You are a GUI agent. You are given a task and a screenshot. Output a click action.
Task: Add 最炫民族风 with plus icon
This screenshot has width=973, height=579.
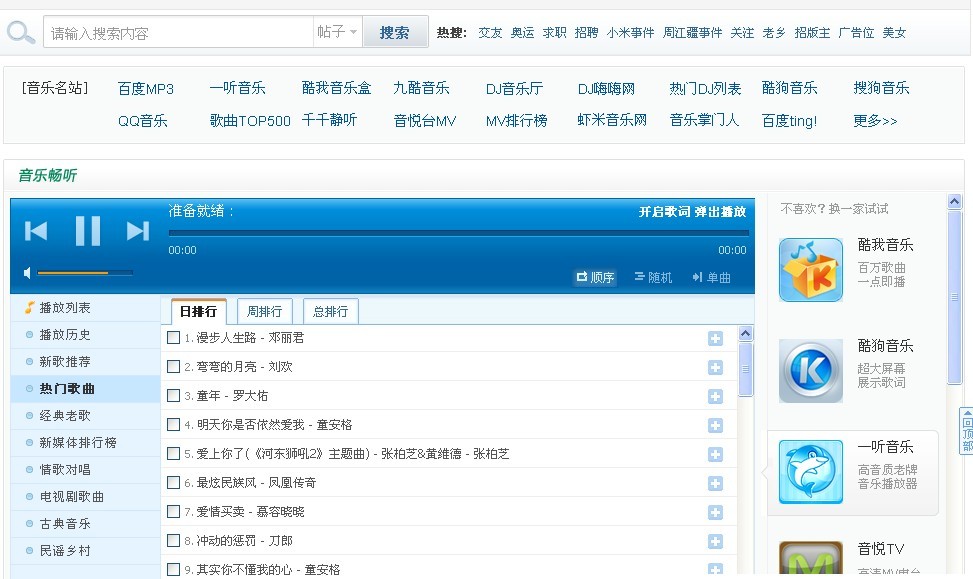point(715,483)
